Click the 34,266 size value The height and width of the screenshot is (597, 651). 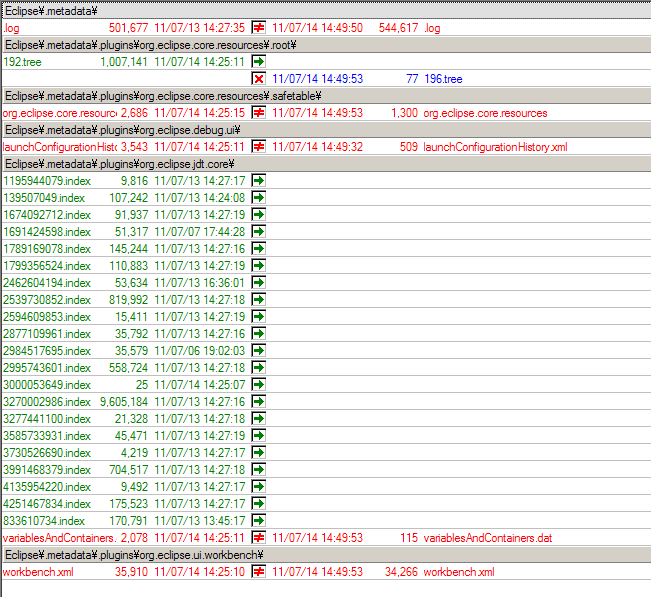click(401, 572)
